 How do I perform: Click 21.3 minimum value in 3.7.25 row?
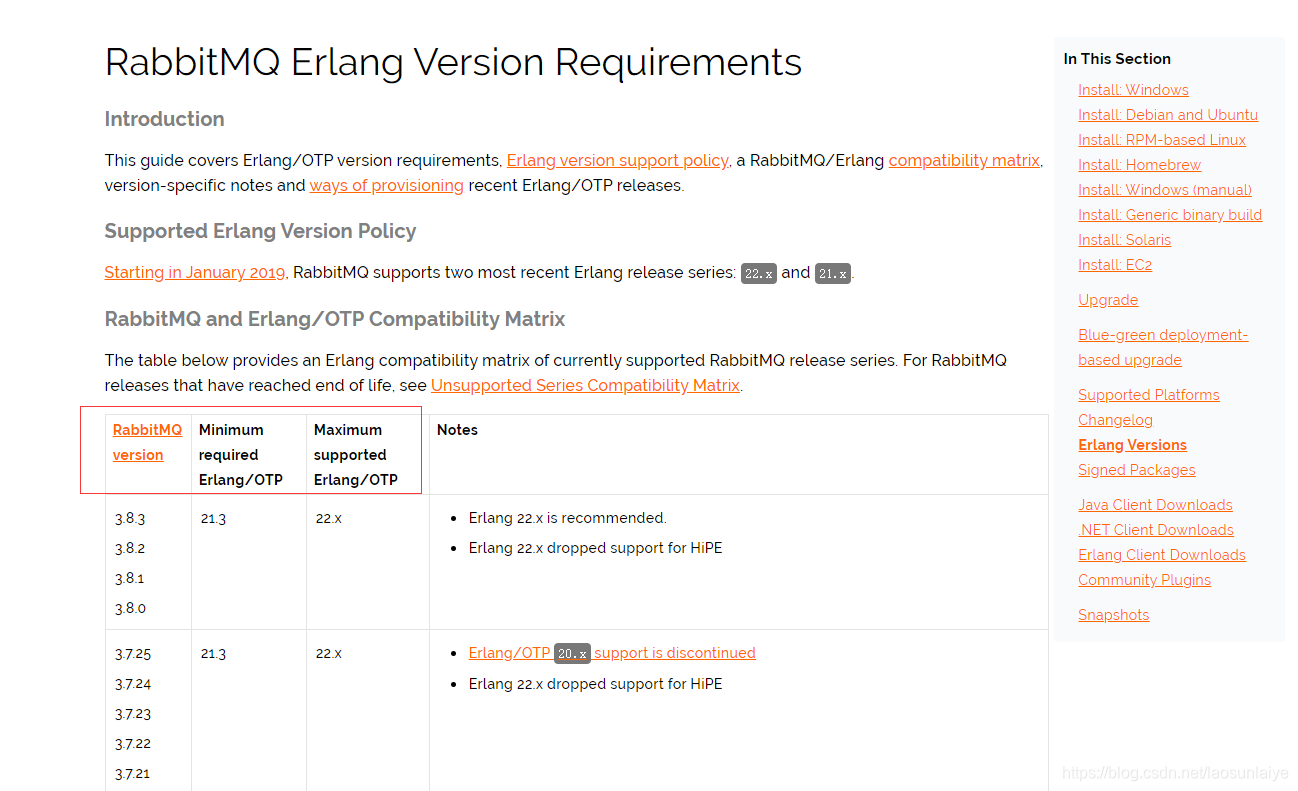tap(213, 653)
